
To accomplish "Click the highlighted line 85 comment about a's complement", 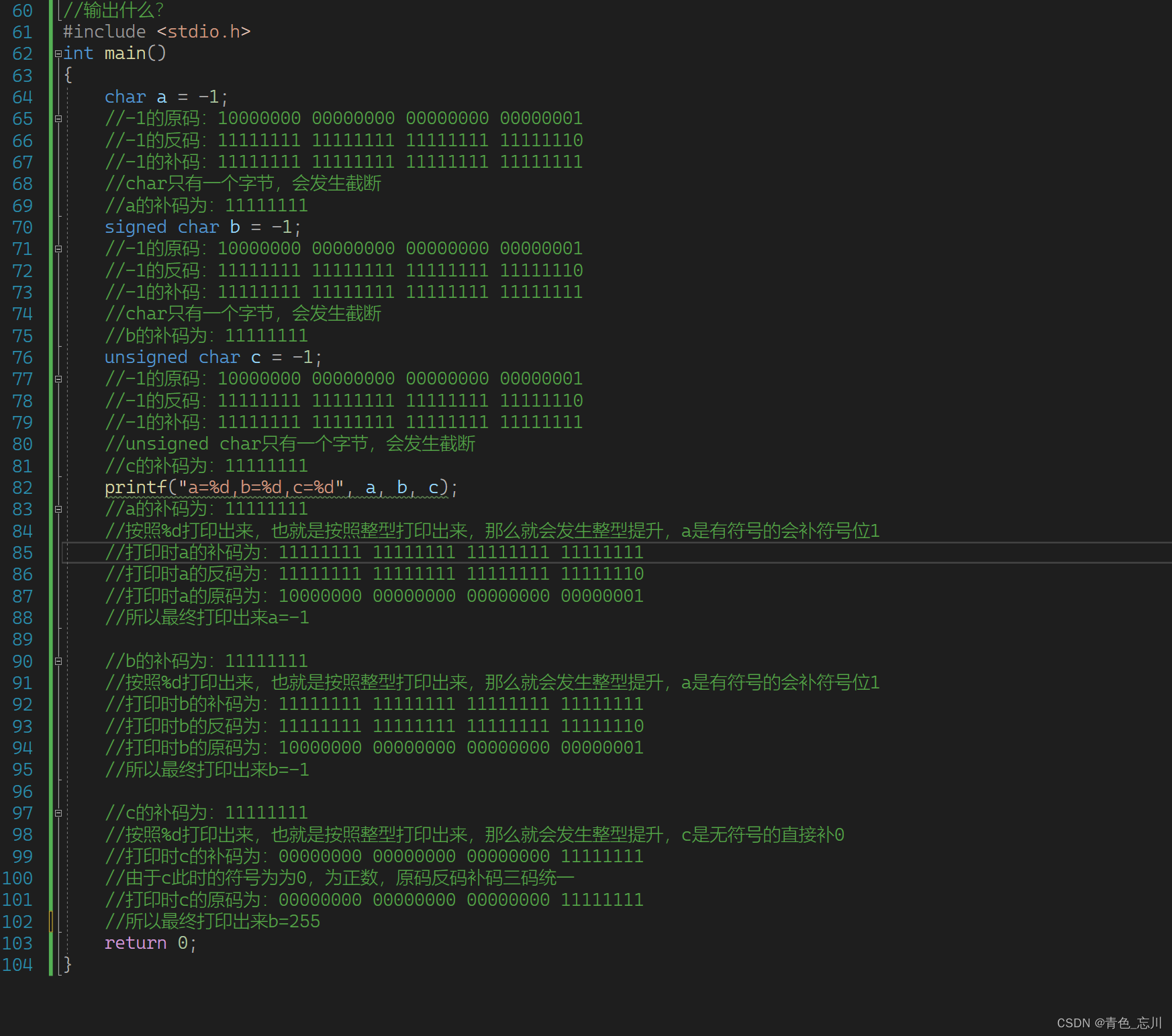I will click(374, 553).
